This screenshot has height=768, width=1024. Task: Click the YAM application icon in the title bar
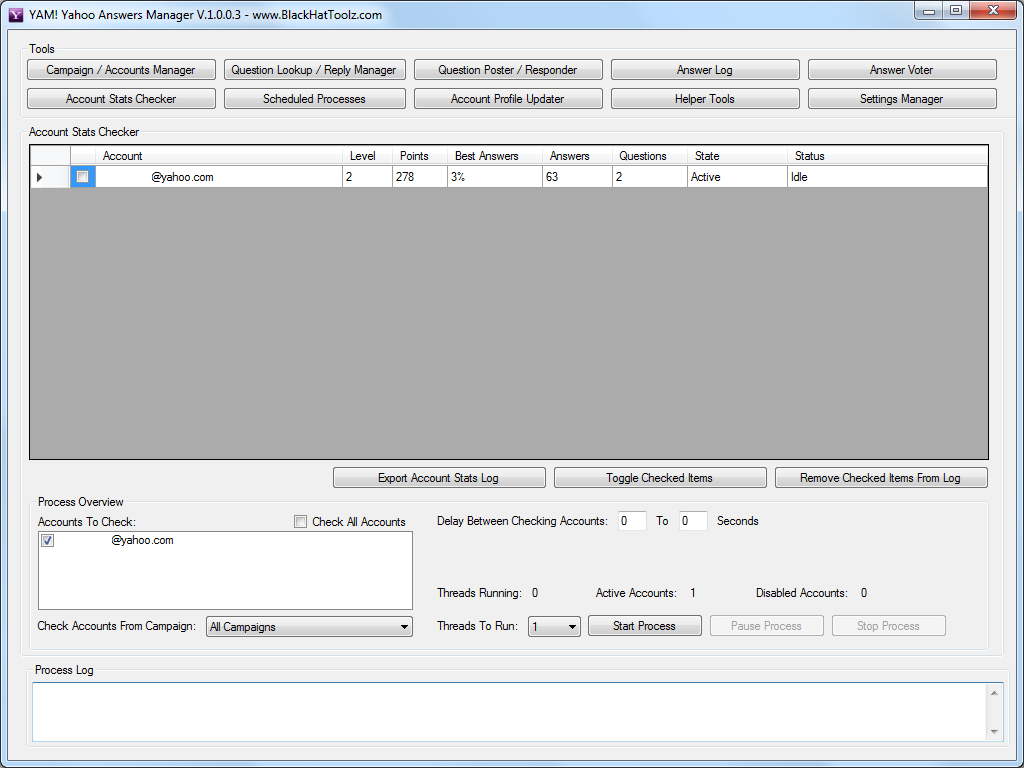(x=16, y=15)
